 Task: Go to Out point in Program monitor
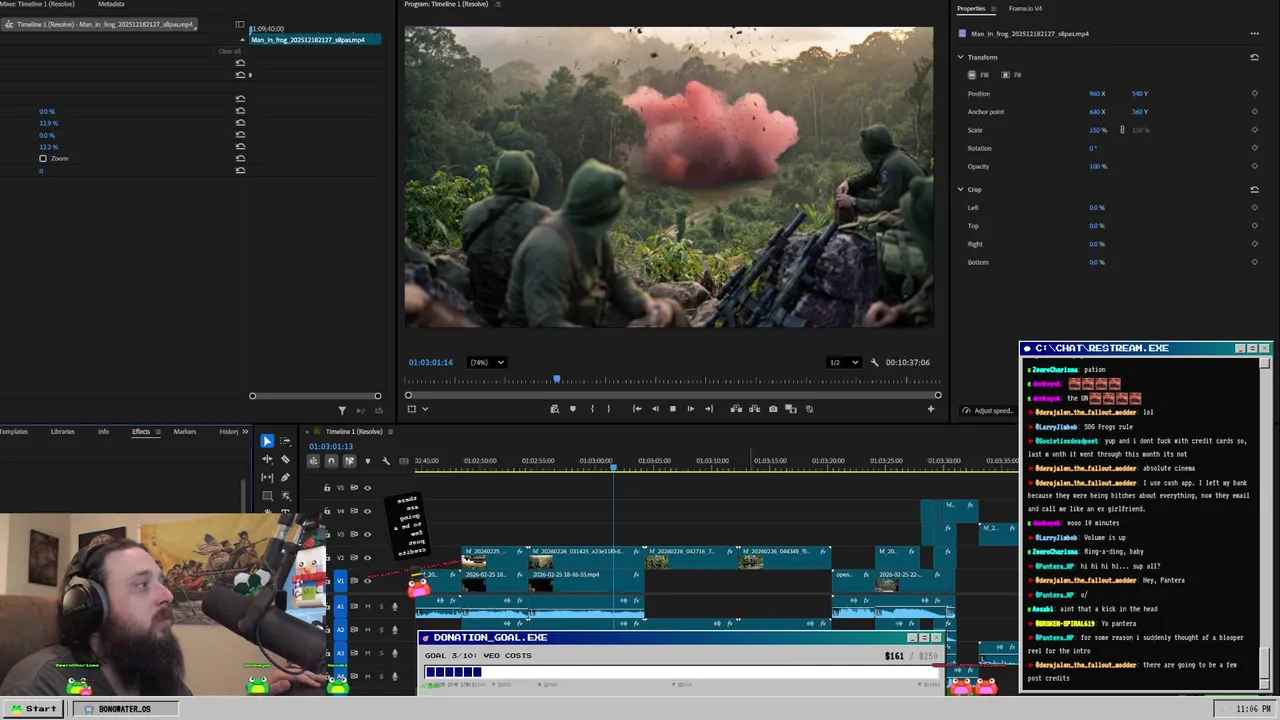coord(709,409)
